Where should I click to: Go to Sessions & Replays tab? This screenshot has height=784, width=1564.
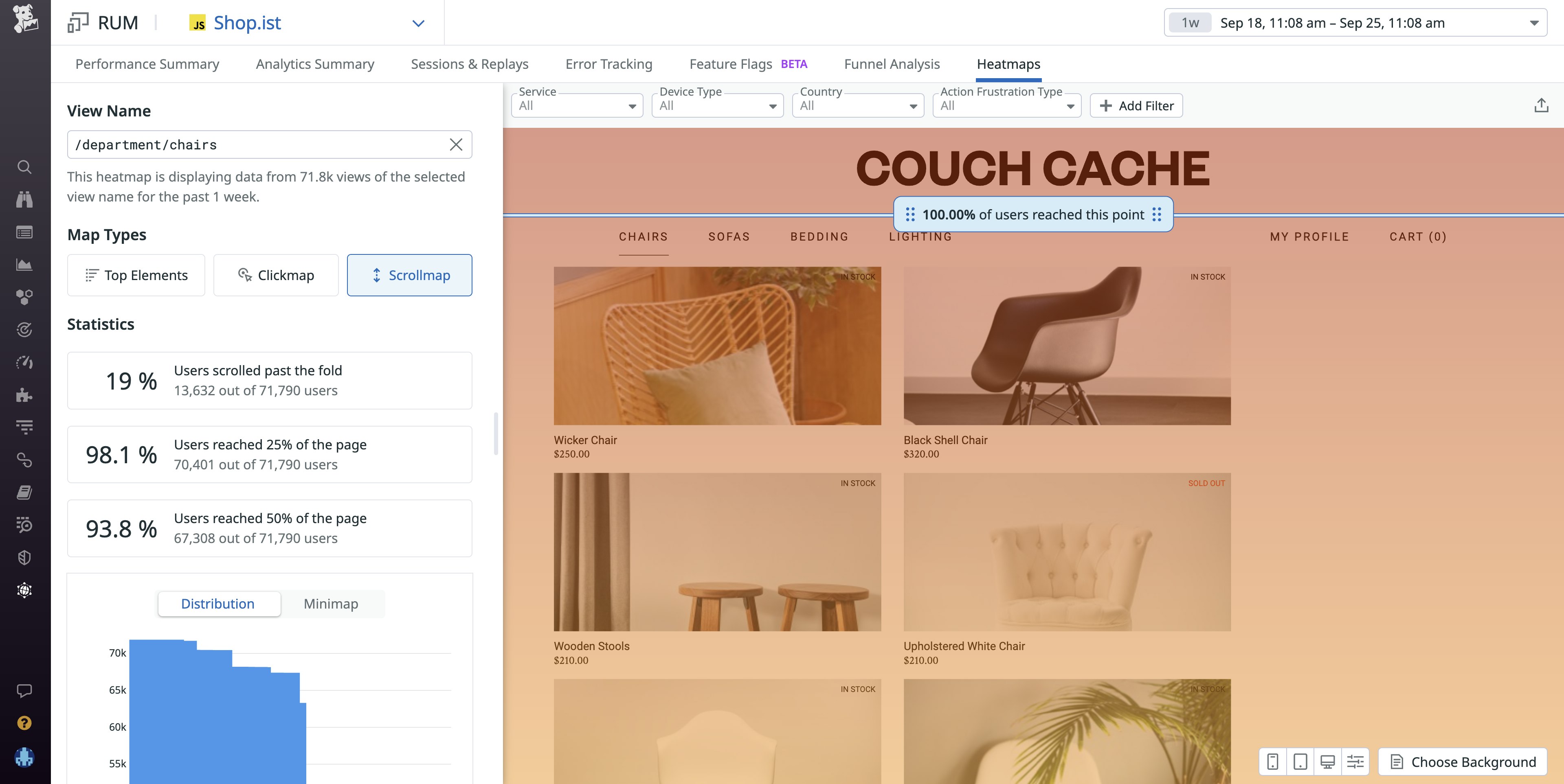(469, 64)
